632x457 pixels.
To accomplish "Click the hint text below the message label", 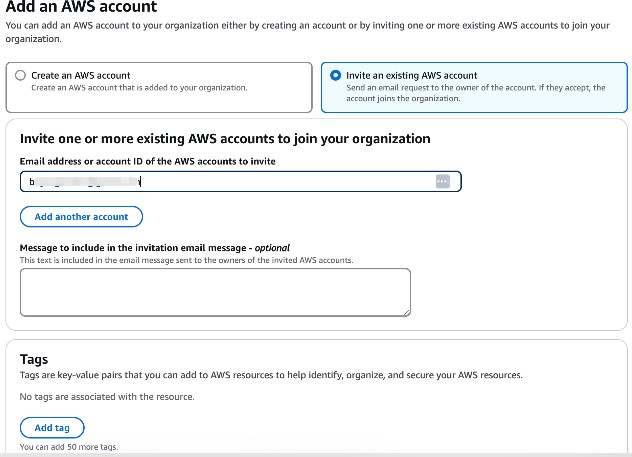I will (x=186, y=260).
